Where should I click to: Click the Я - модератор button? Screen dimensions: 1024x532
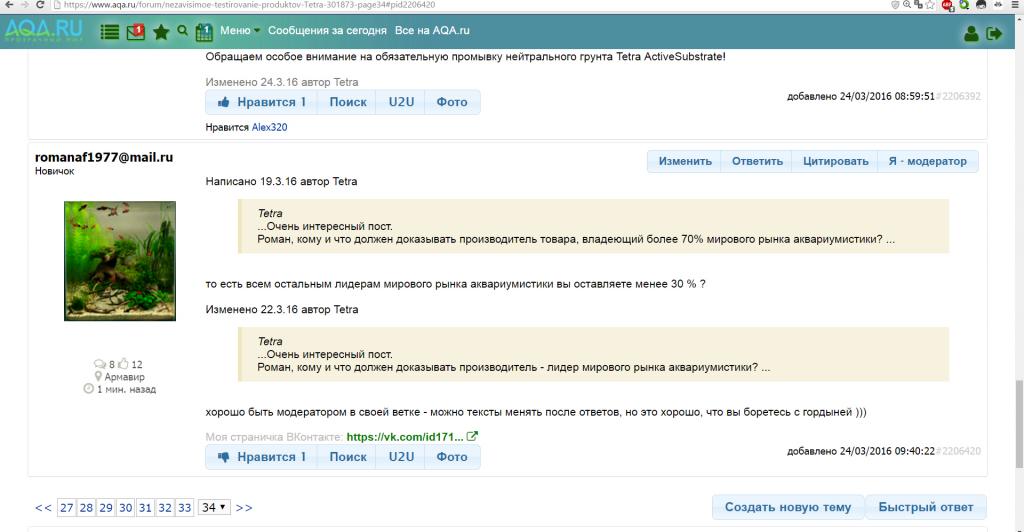pos(927,161)
